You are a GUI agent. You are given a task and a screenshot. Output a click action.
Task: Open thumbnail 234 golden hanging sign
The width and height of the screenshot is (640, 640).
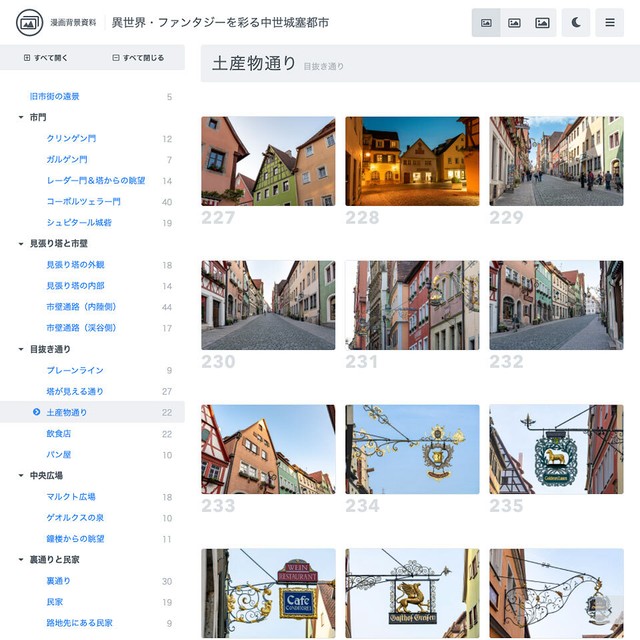click(412, 449)
